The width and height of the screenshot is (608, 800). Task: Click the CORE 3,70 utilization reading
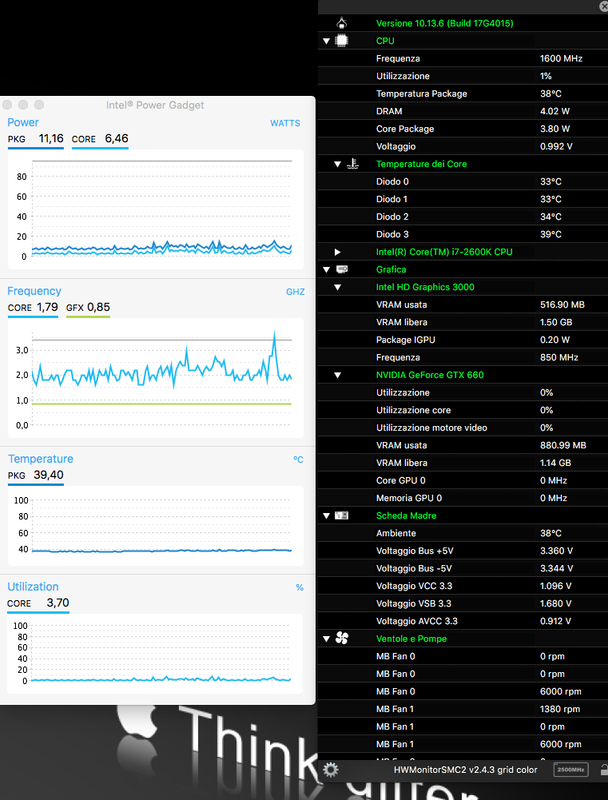coord(38,603)
